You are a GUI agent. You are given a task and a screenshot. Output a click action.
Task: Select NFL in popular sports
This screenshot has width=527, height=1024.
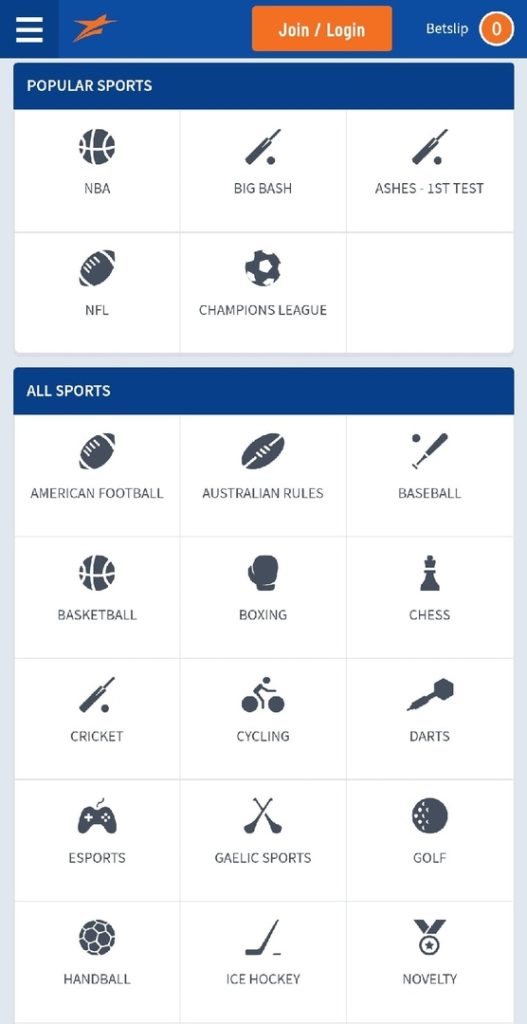click(97, 293)
